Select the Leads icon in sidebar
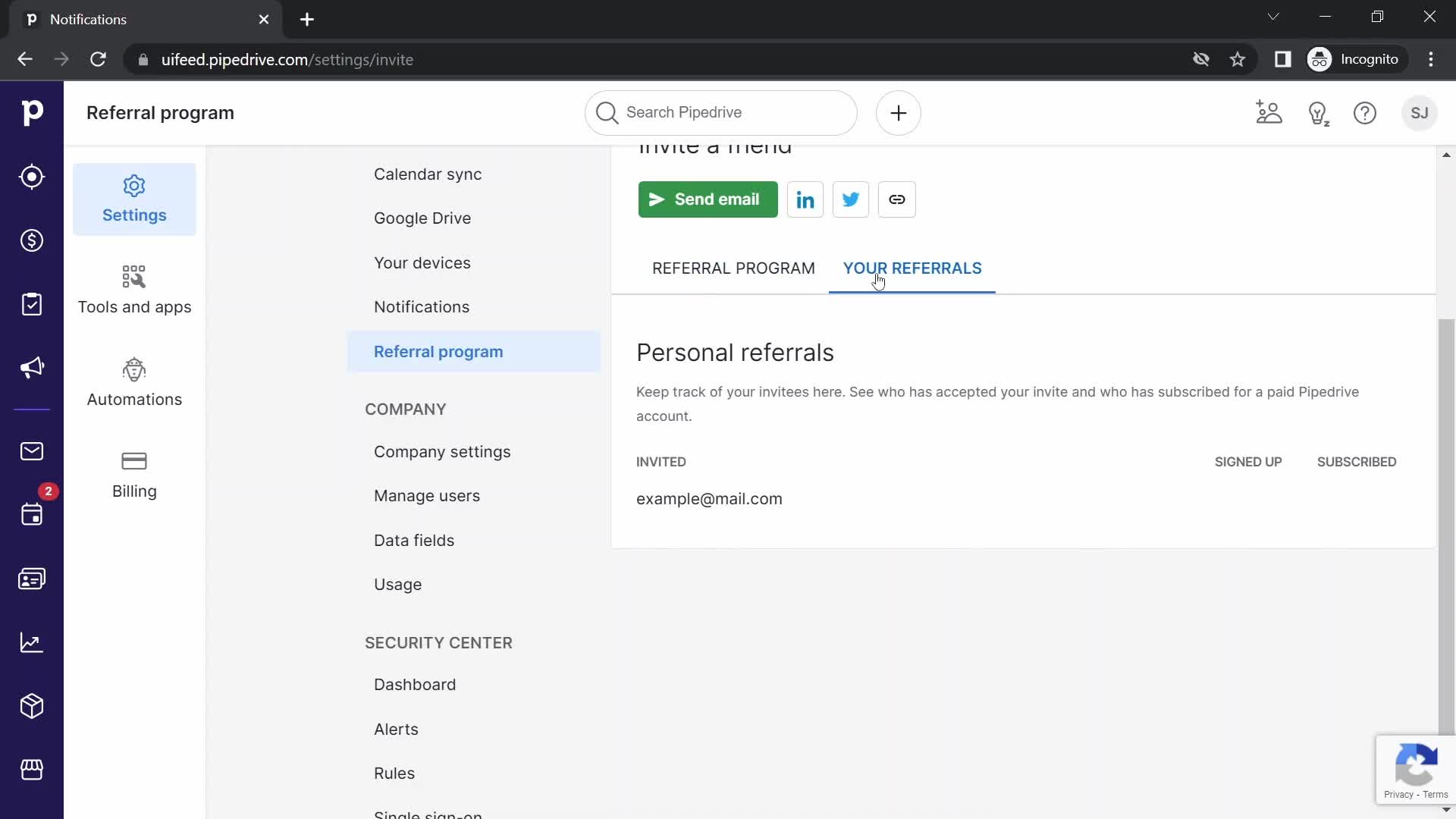Viewport: 1456px width, 819px height. 31,177
